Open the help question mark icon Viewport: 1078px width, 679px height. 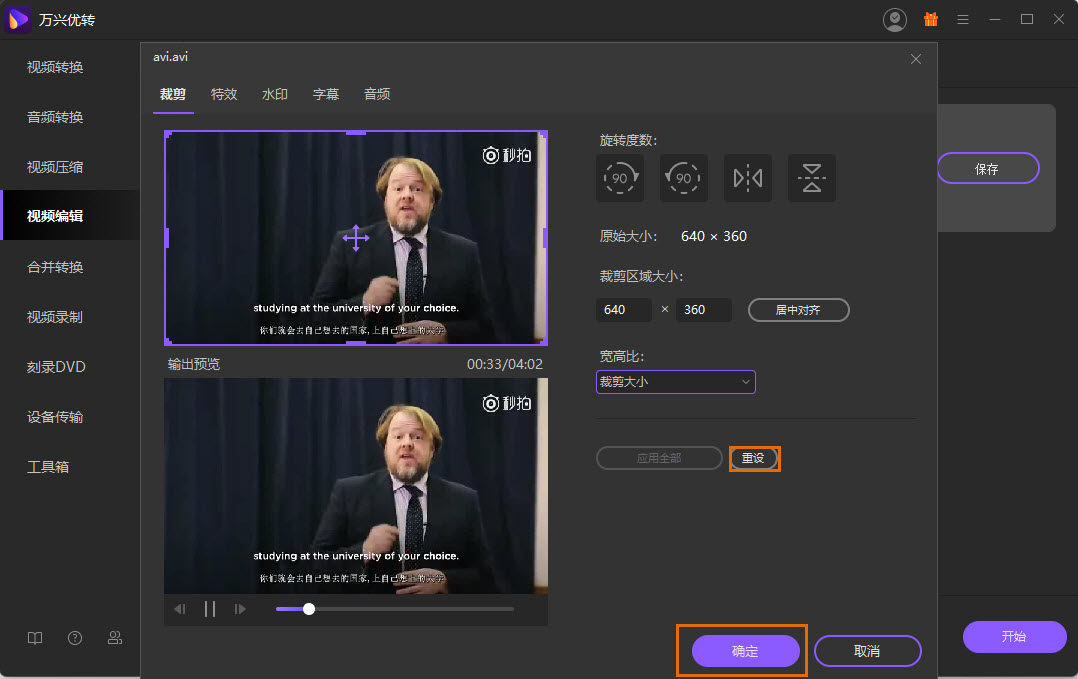(x=75, y=637)
